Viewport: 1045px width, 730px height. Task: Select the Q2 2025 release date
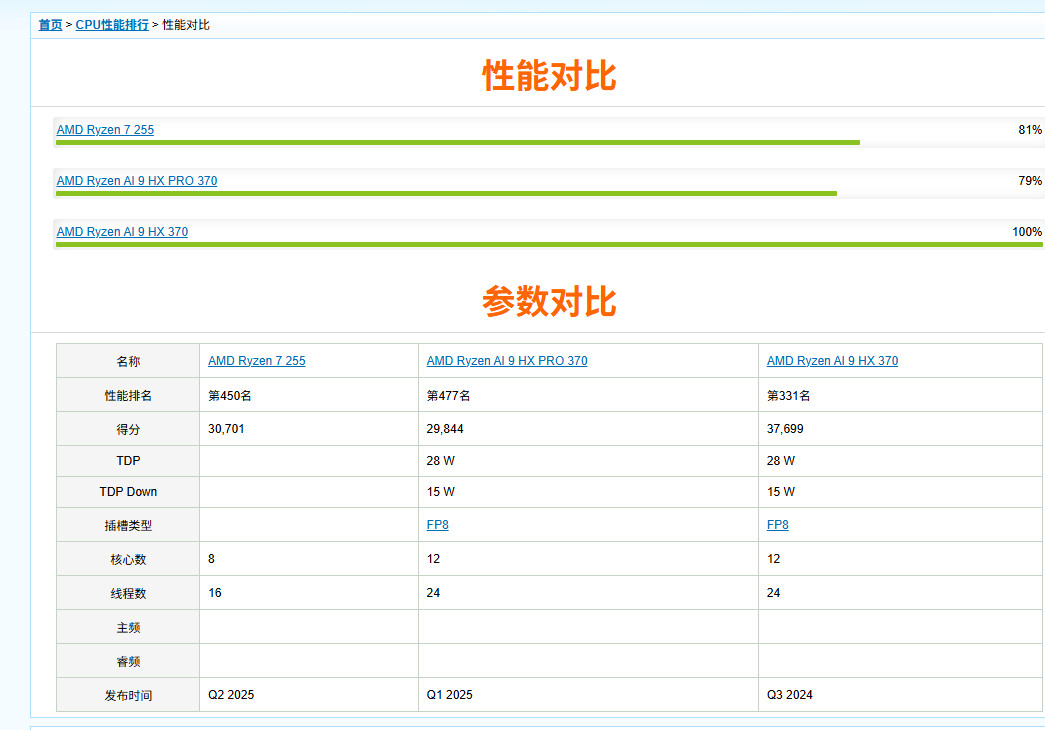[x=231, y=695]
